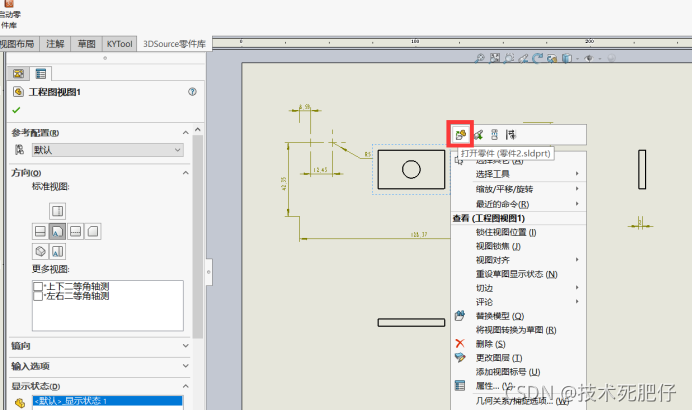Open the 最近的命令 submenu

519,204
